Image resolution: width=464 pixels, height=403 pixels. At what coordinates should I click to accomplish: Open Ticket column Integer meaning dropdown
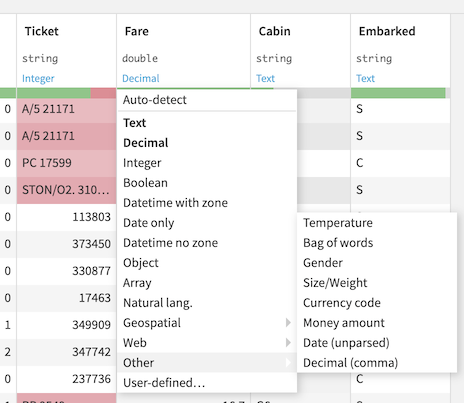38,78
